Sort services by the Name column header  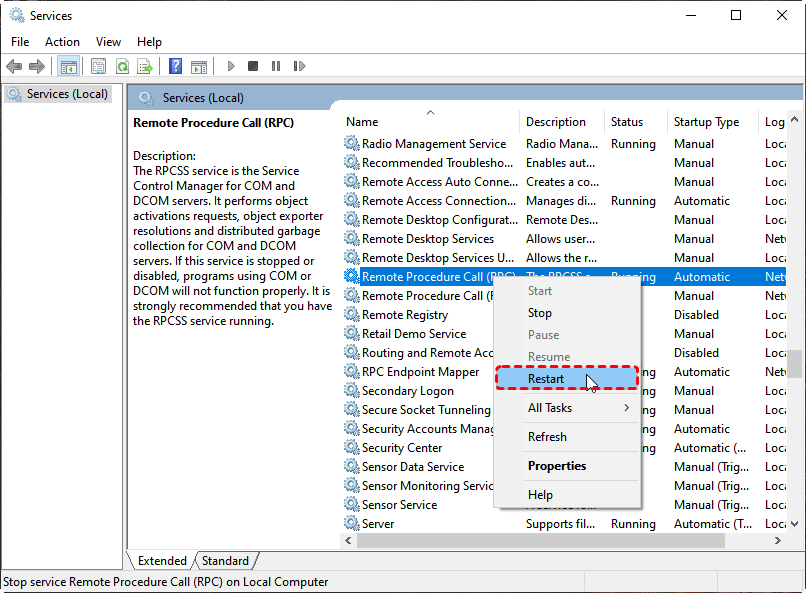(x=362, y=122)
